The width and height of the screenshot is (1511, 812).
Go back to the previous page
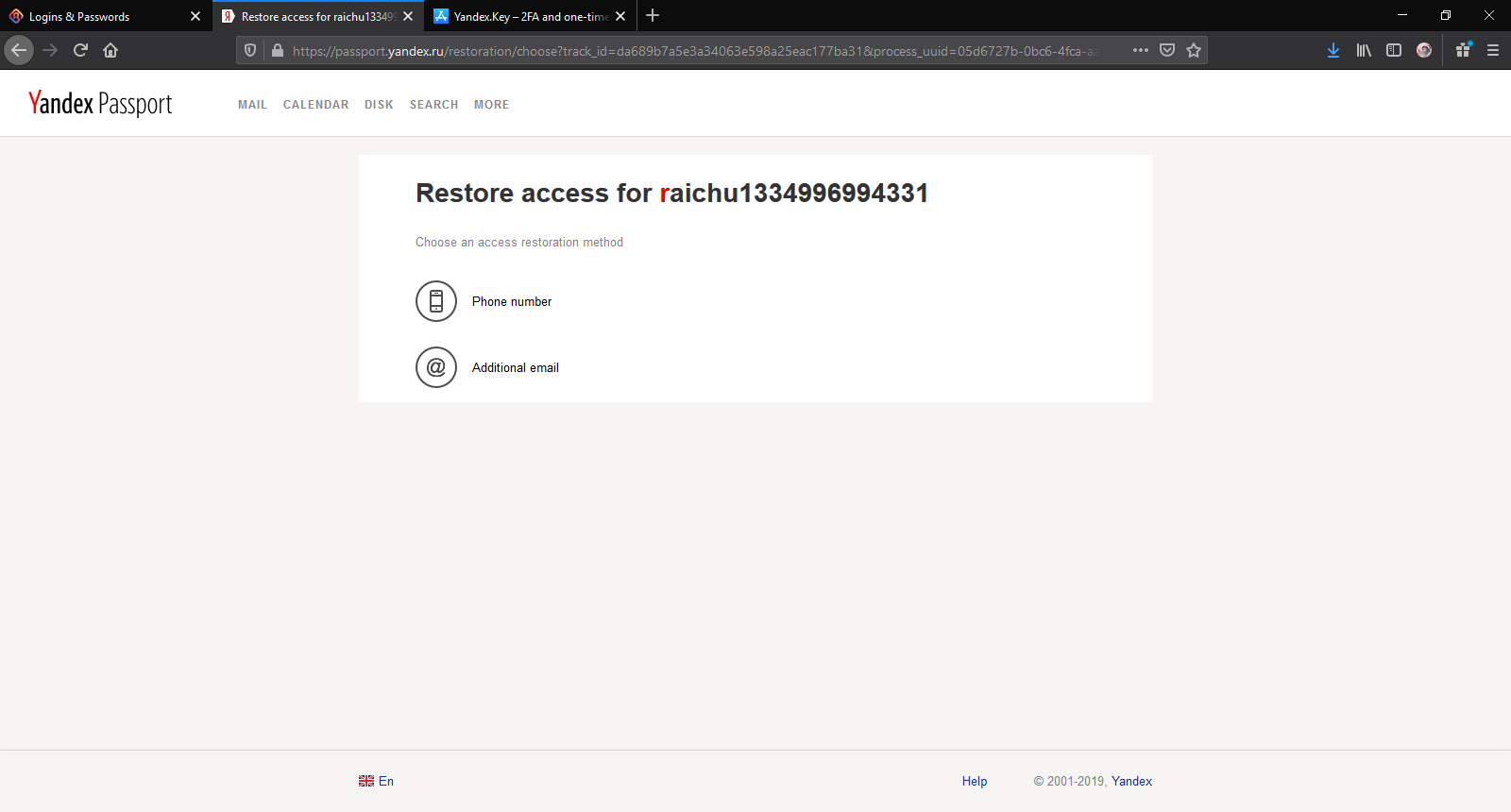(19, 50)
